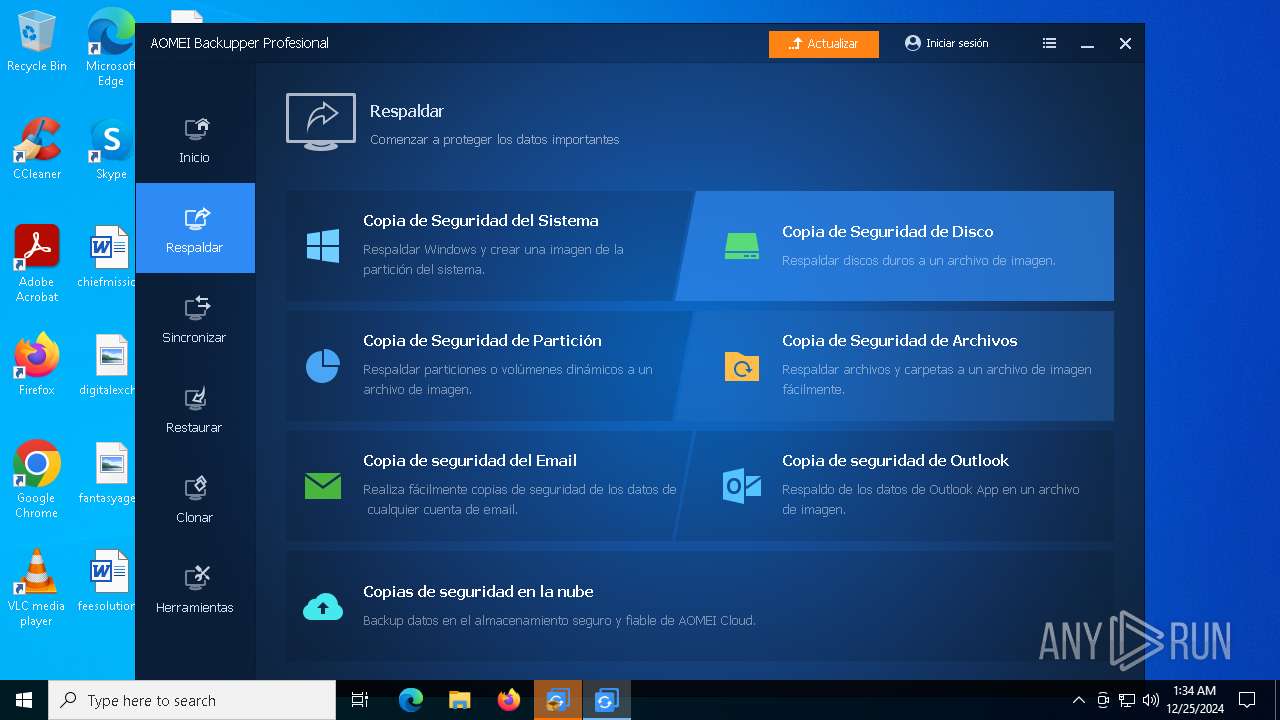This screenshot has width=1280, height=720.
Task: Select the Respaldar sidebar tab
Action: (x=195, y=228)
